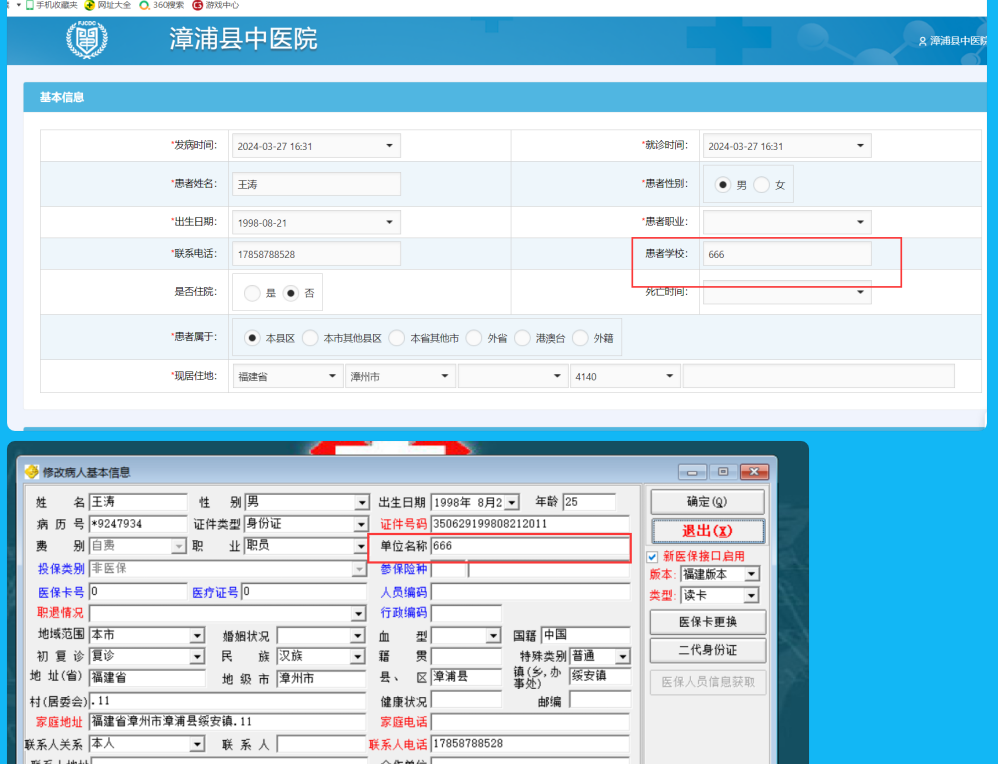The image size is (998, 764).
Task: Click the 漳浦县中医院 user account icon
Action: coord(922,41)
